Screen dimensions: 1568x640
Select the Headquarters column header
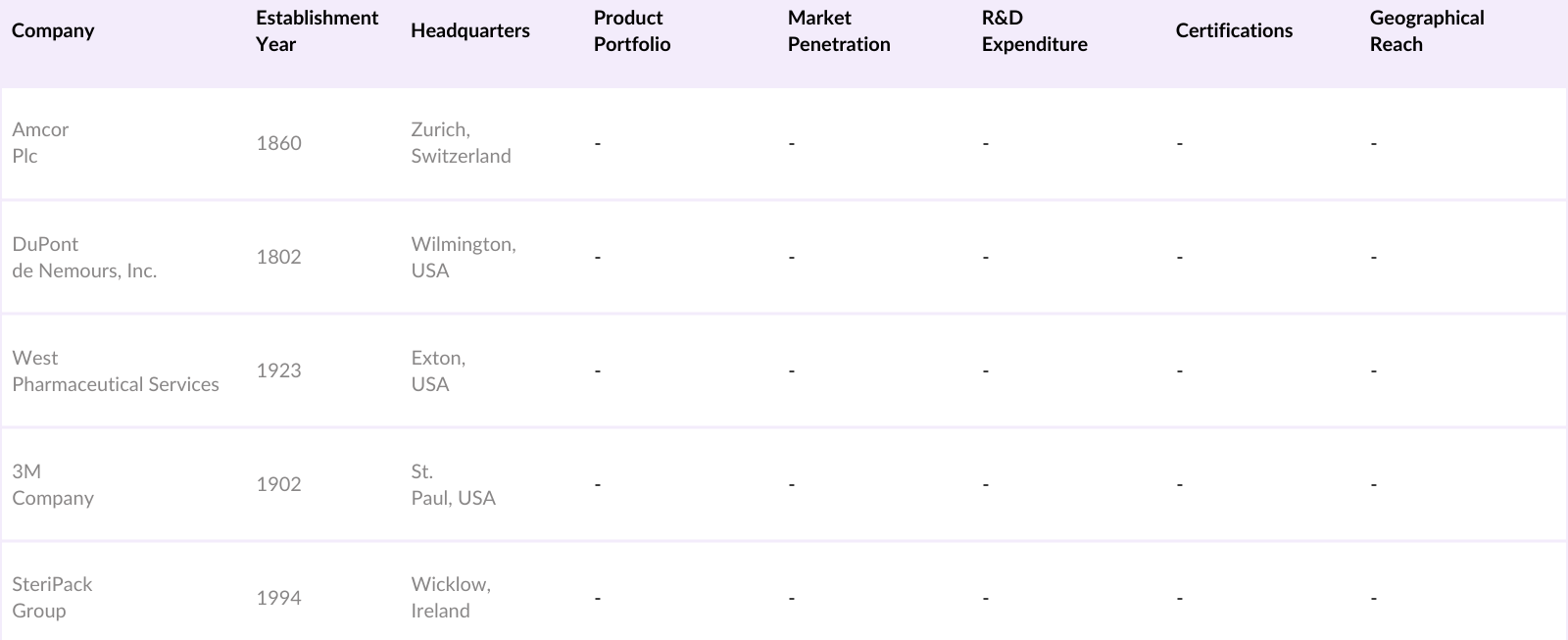(x=470, y=30)
